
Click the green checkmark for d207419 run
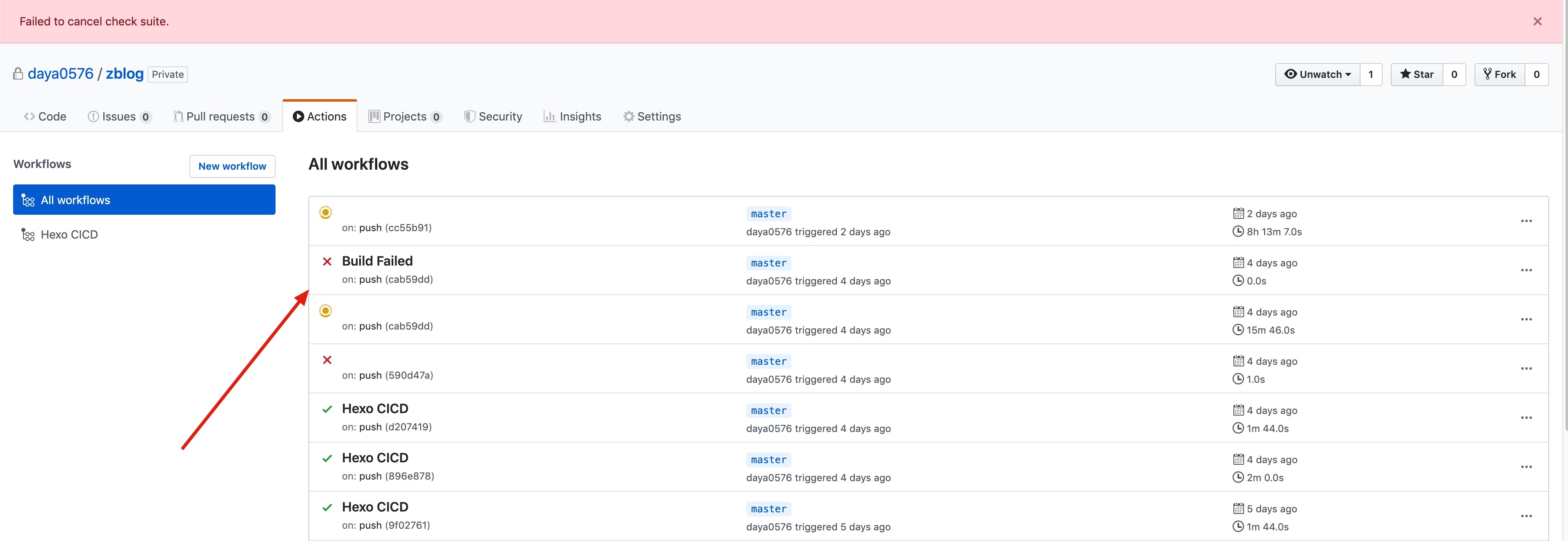point(327,409)
